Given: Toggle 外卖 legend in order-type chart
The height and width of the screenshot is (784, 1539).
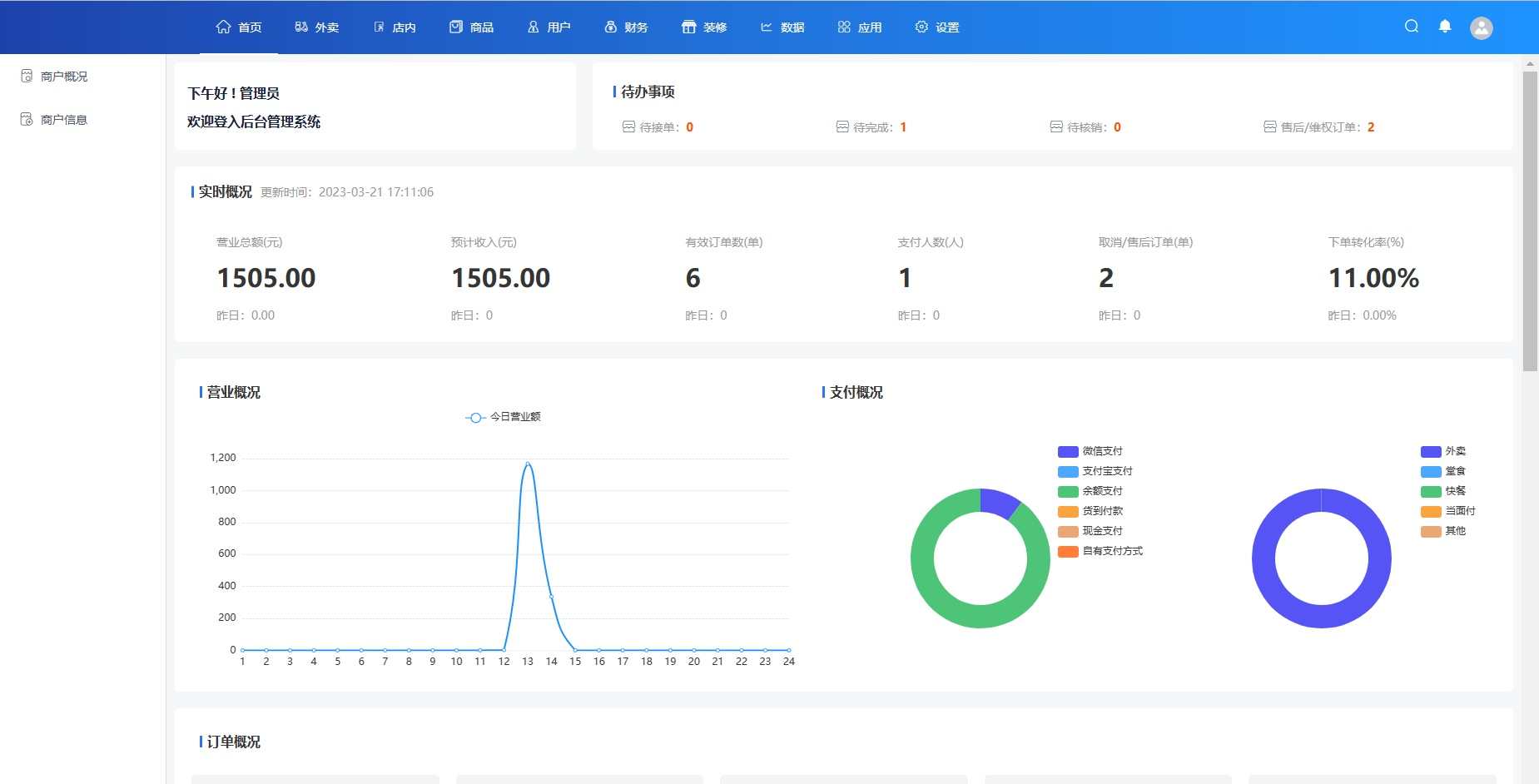Looking at the screenshot, I should tap(1443, 451).
